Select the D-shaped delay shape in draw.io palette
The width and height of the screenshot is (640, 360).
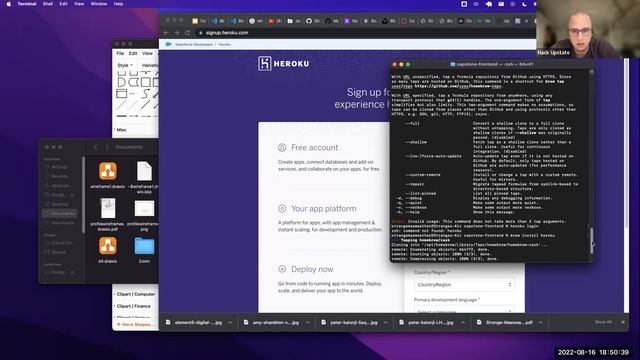click(121, 82)
